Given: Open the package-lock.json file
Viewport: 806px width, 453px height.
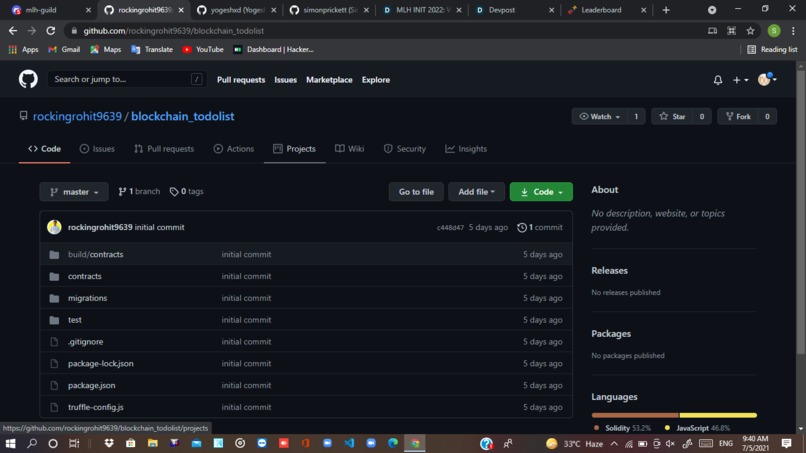Looking at the screenshot, I should point(101,364).
